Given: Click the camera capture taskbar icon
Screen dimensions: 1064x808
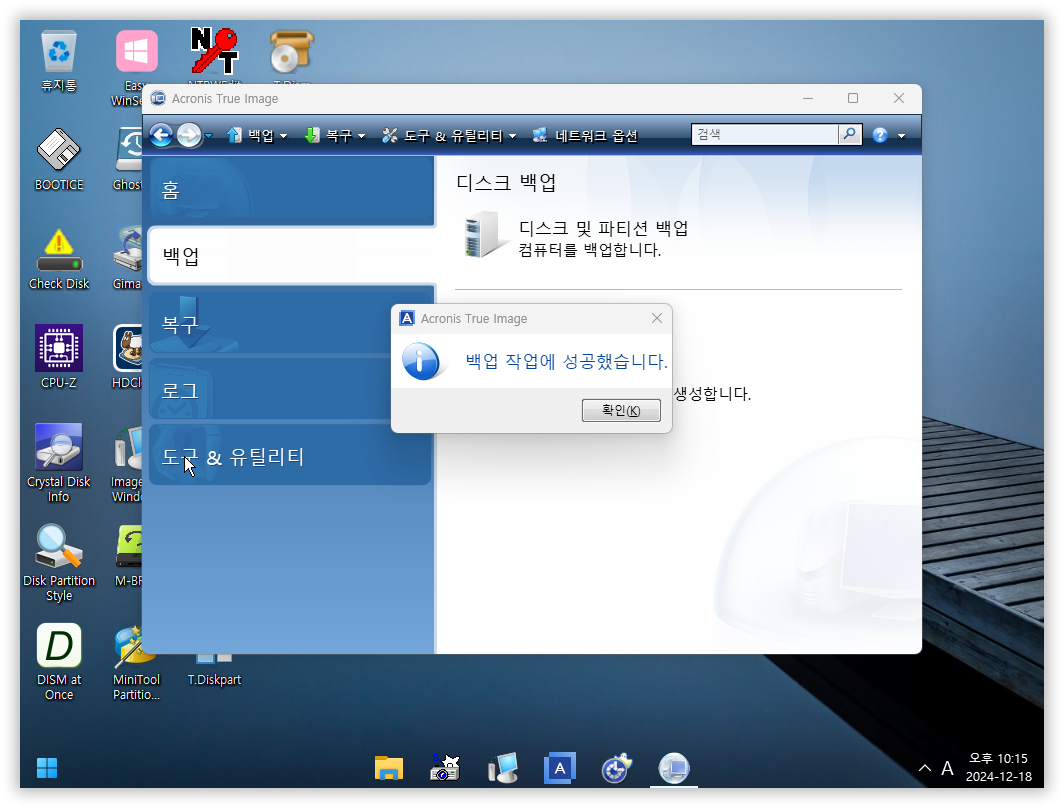Looking at the screenshot, I should pyautogui.click(x=445, y=768).
